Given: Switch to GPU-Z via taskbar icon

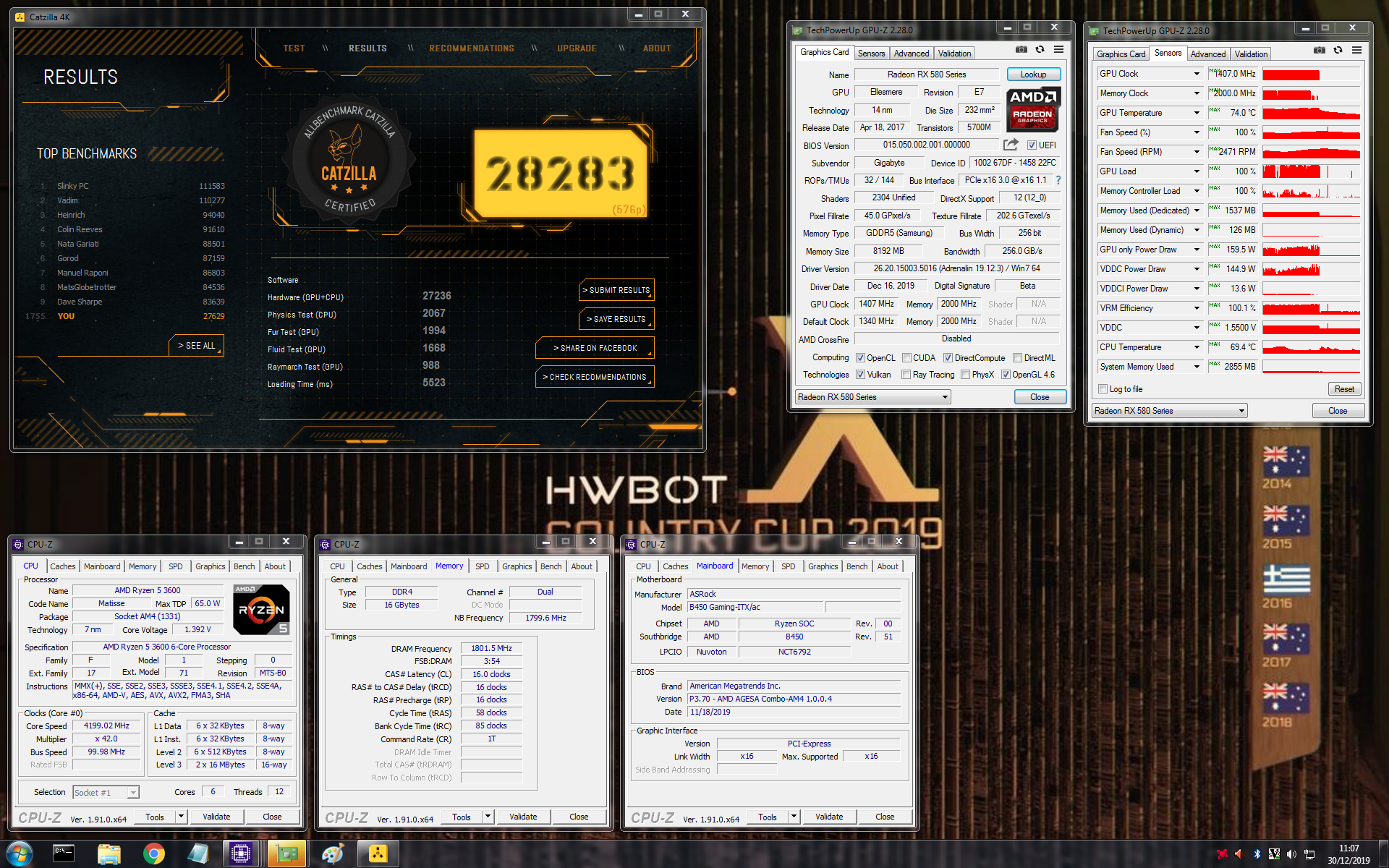Looking at the screenshot, I should [x=286, y=854].
